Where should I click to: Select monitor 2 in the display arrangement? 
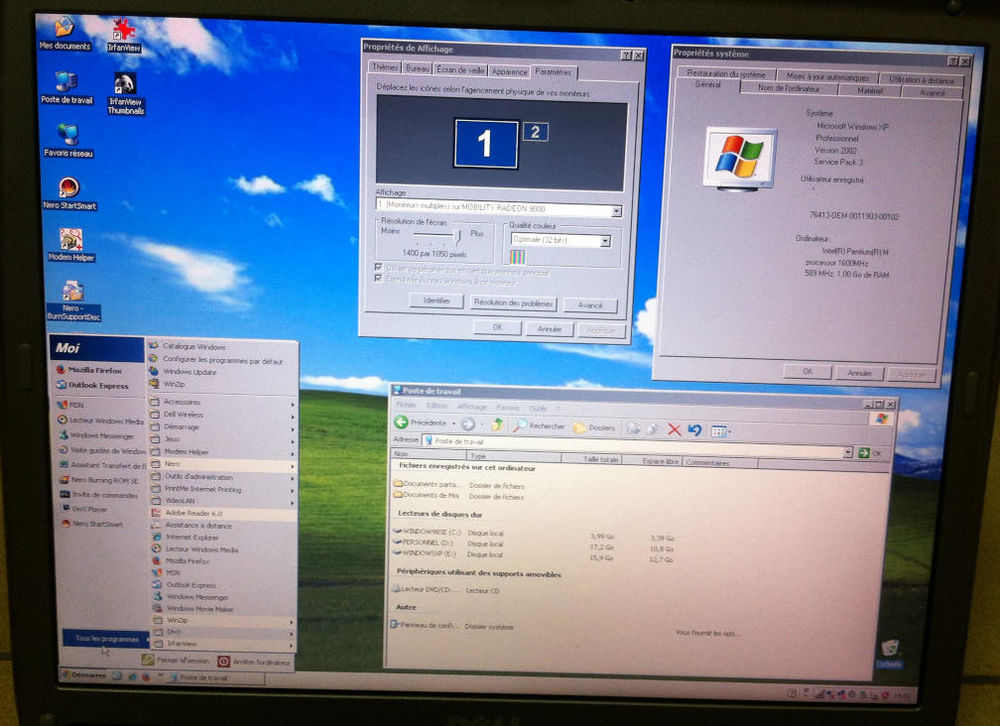(x=535, y=132)
